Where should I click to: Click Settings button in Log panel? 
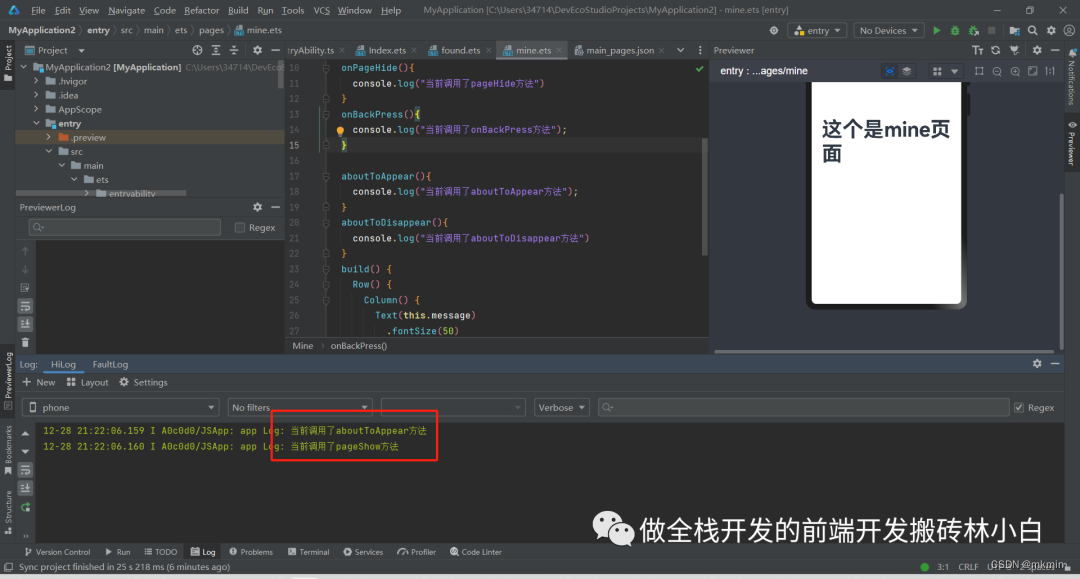143,382
